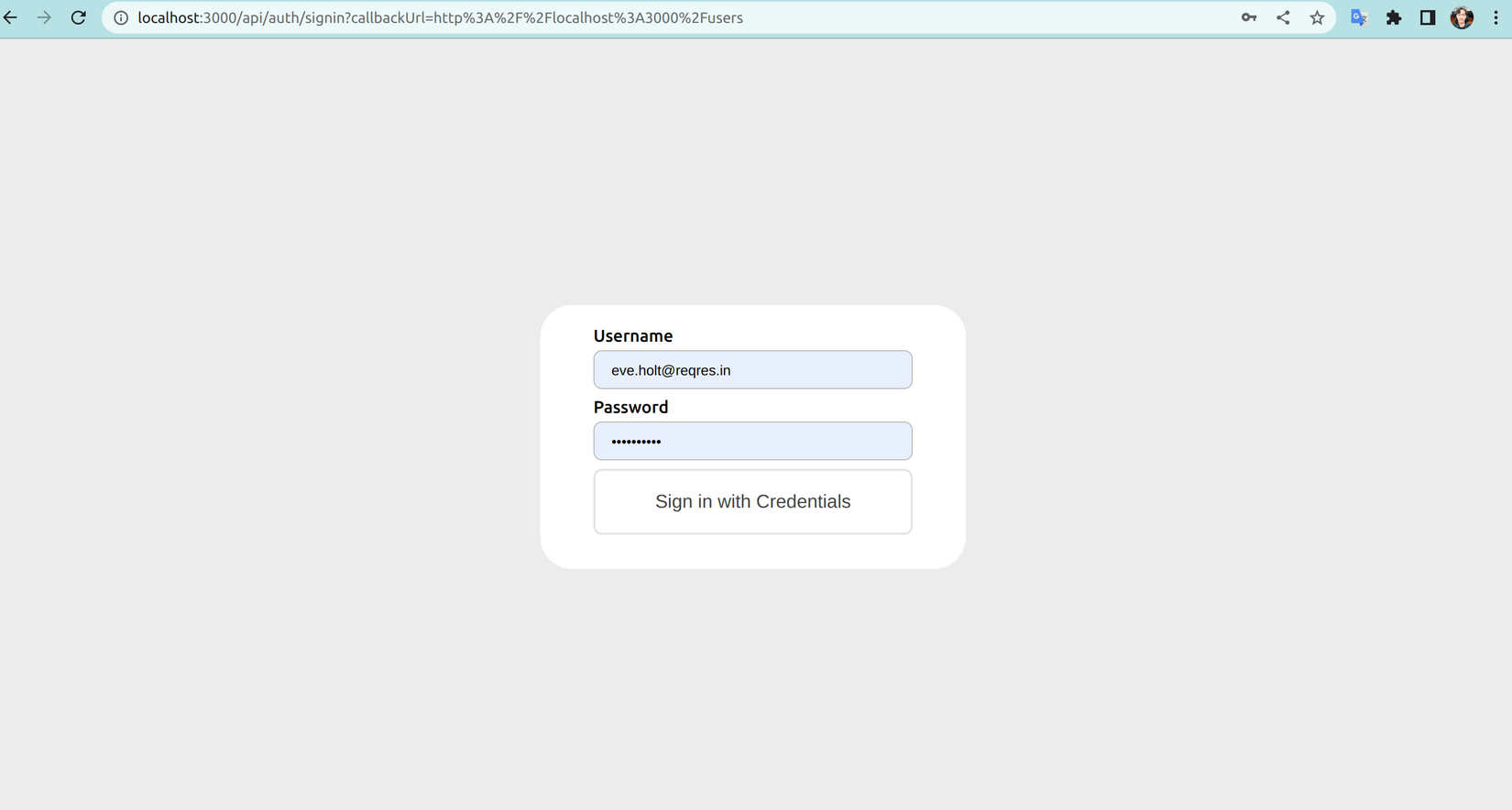The image size is (1512, 810).
Task: Reload the sign-in page
Action: (x=79, y=17)
